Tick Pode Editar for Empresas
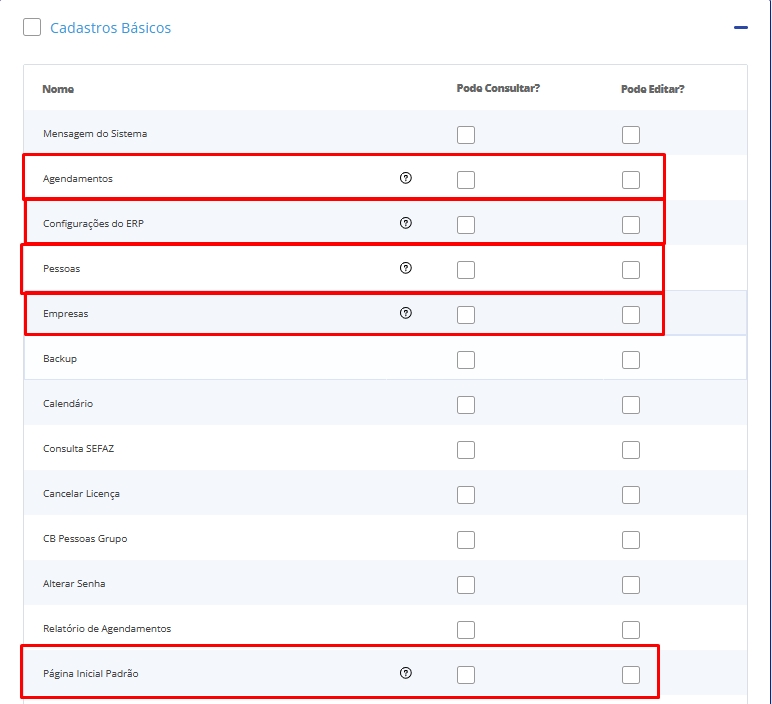 [630, 315]
